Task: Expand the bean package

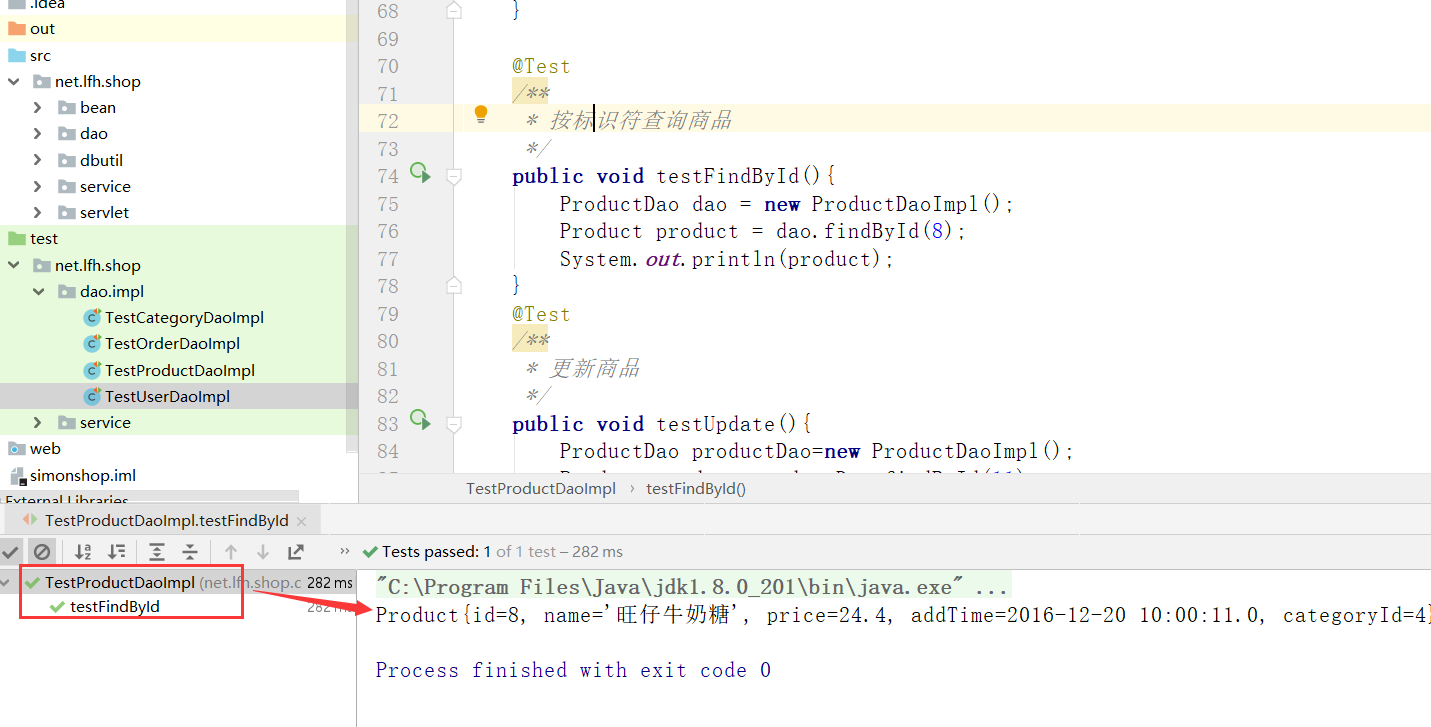Action: (38, 107)
